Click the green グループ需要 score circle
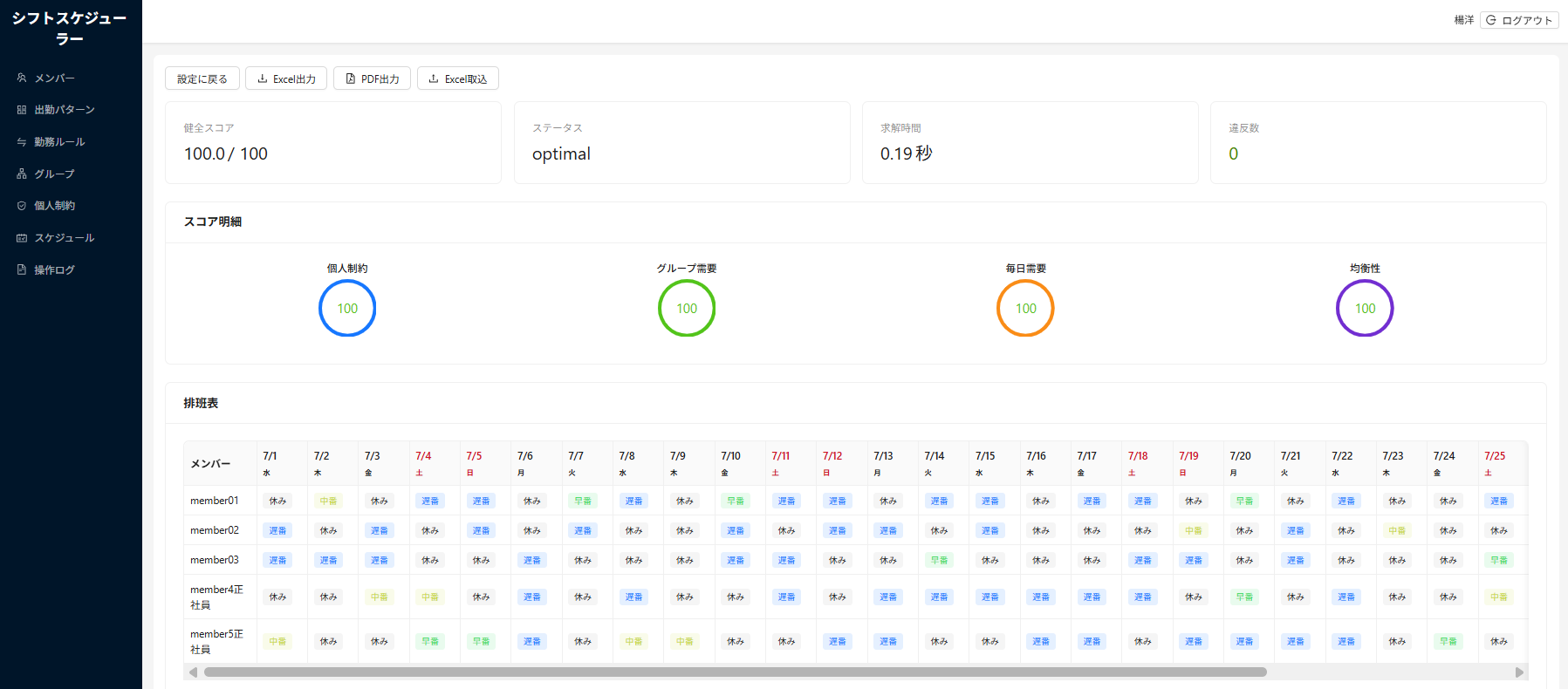Image resolution: width=1568 pixels, height=689 pixels. coord(687,308)
